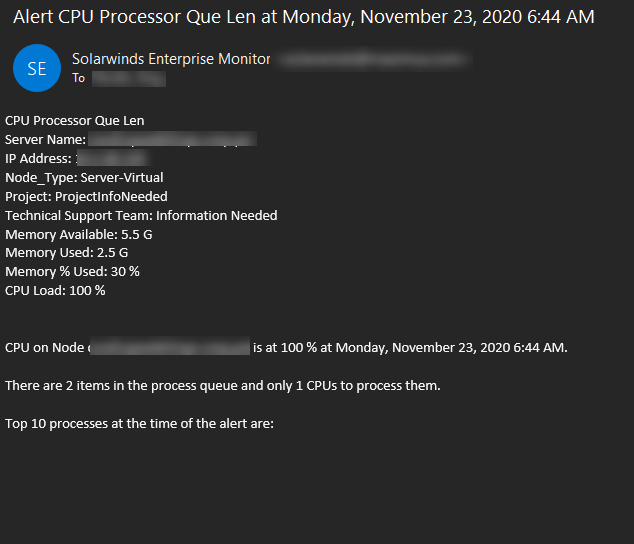Image resolution: width=634 pixels, height=544 pixels.
Task: Select the blurred server name value
Action: coord(172,139)
